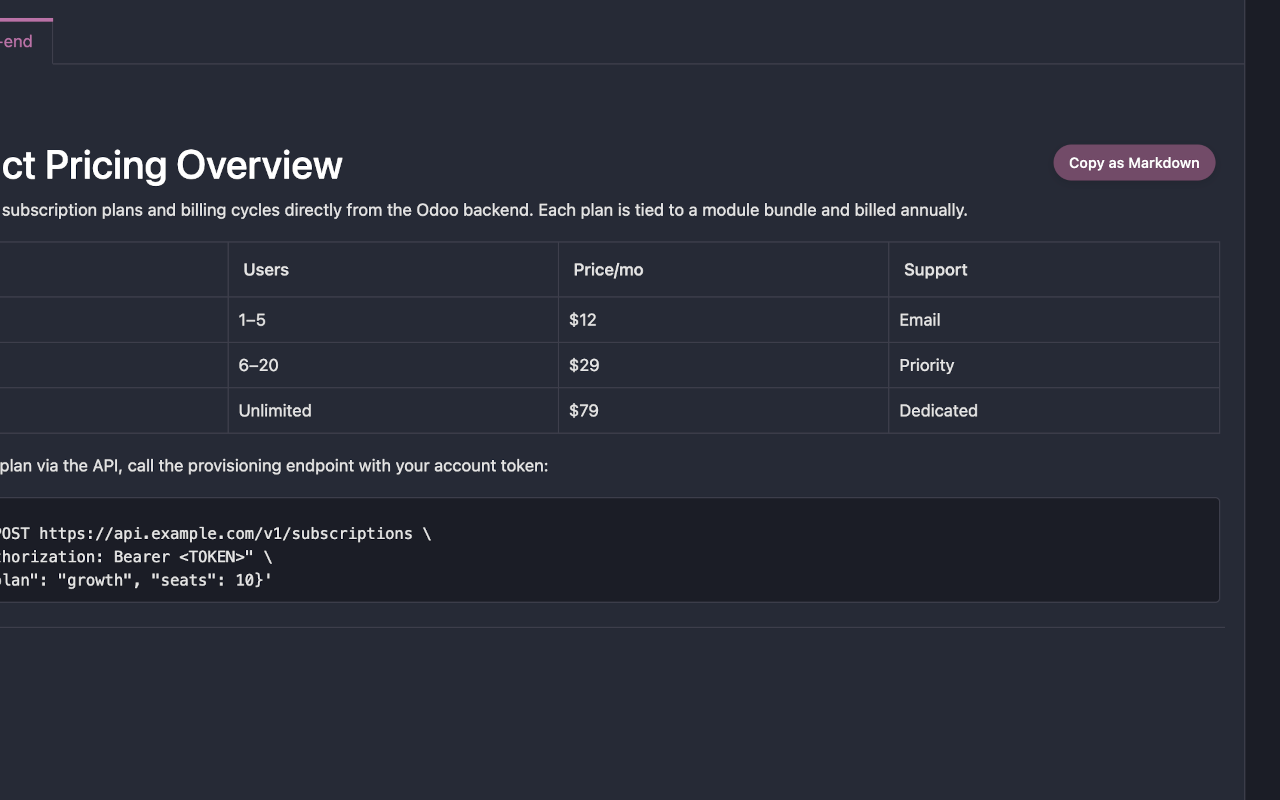Viewport: 1280px width, 800px height.
Task: Select the 'Unlimited' users cell
Action: click(x=393, y=411)
